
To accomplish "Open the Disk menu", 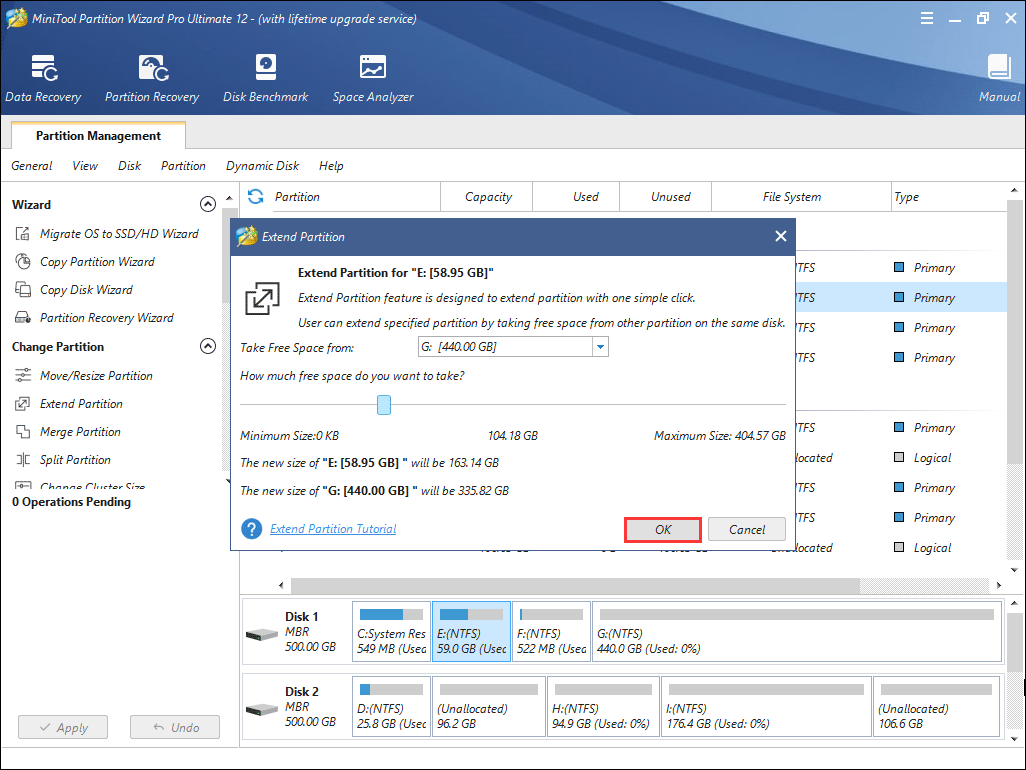I will 130,166.
